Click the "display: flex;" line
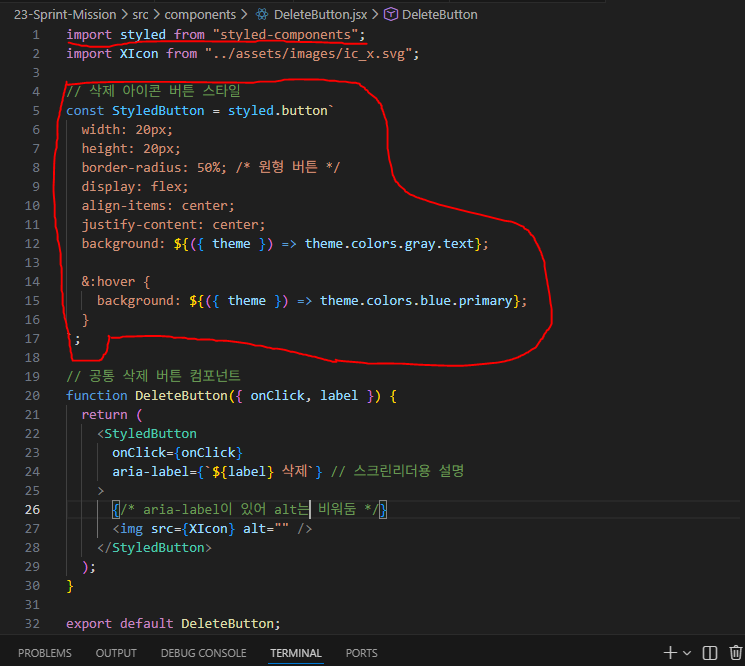Screen dimensions: 745x666 pos(135,187)
